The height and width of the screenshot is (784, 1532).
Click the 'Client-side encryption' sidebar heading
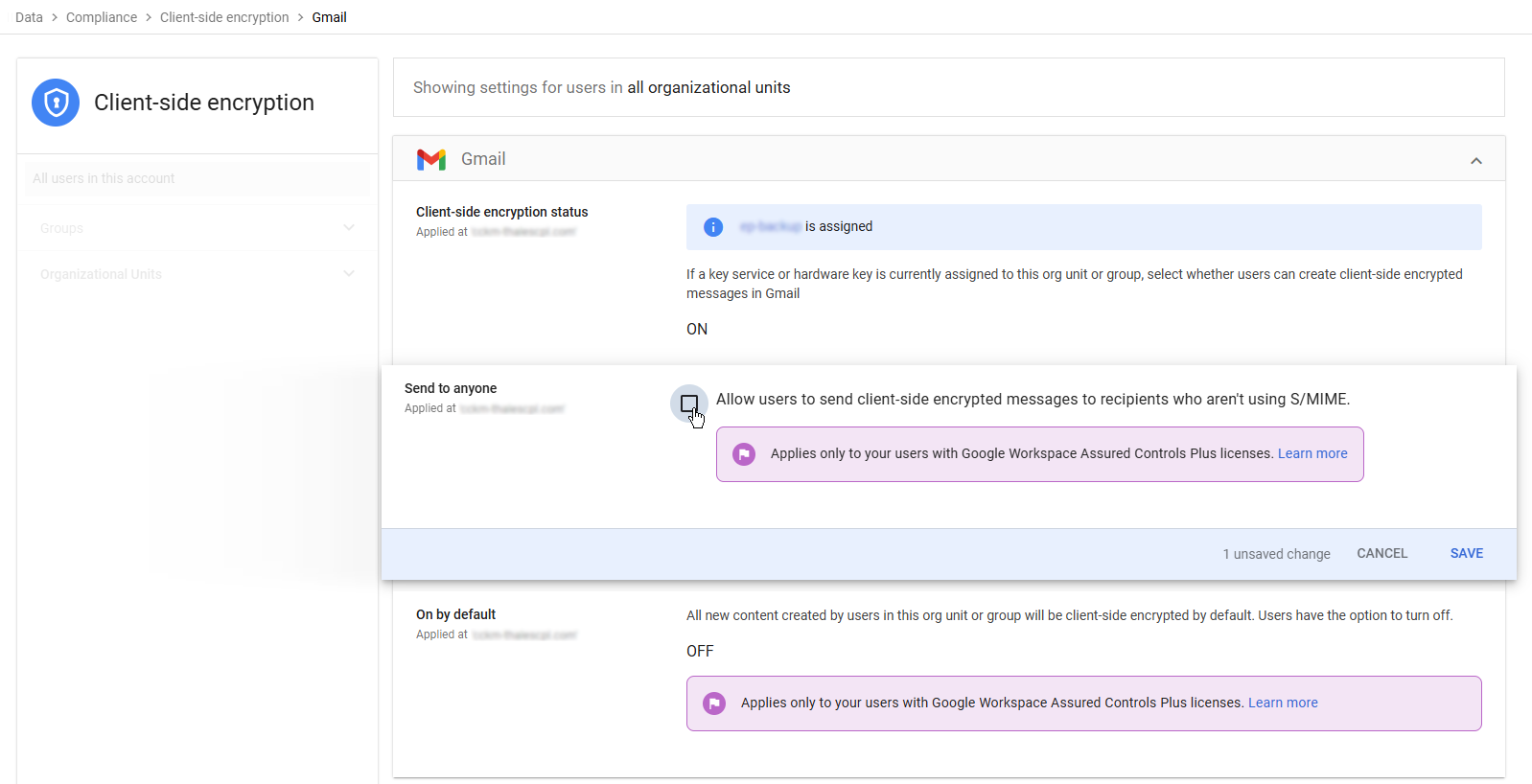tap(204, 103)
